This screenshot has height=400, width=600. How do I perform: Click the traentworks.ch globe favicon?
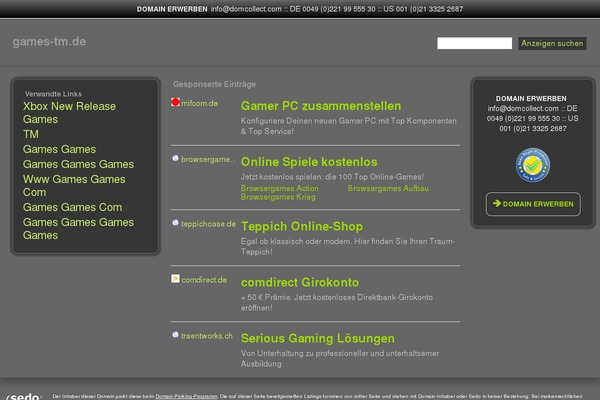pyautogui.click(x=175, y=335)
